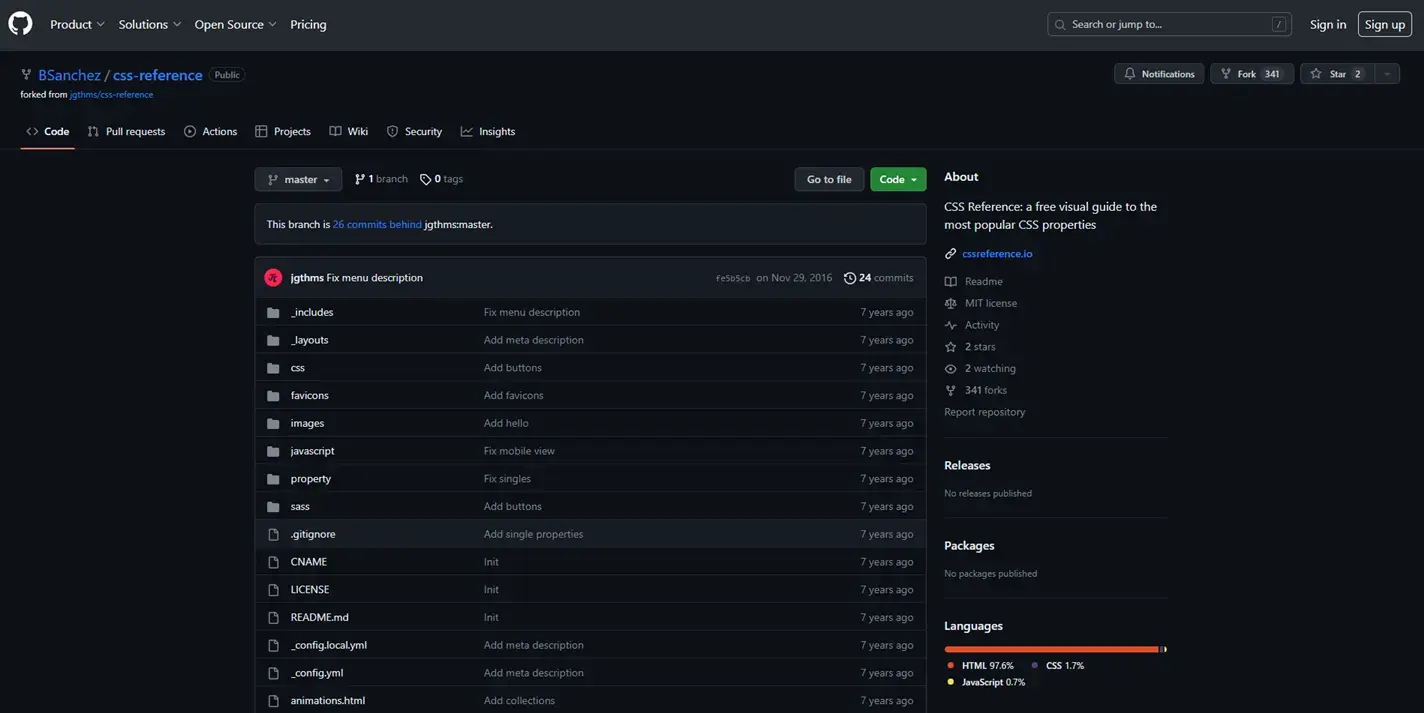Visit the cssreference.io website link
The width and height of the screenshot is (1424, 713).
(997, 254)
